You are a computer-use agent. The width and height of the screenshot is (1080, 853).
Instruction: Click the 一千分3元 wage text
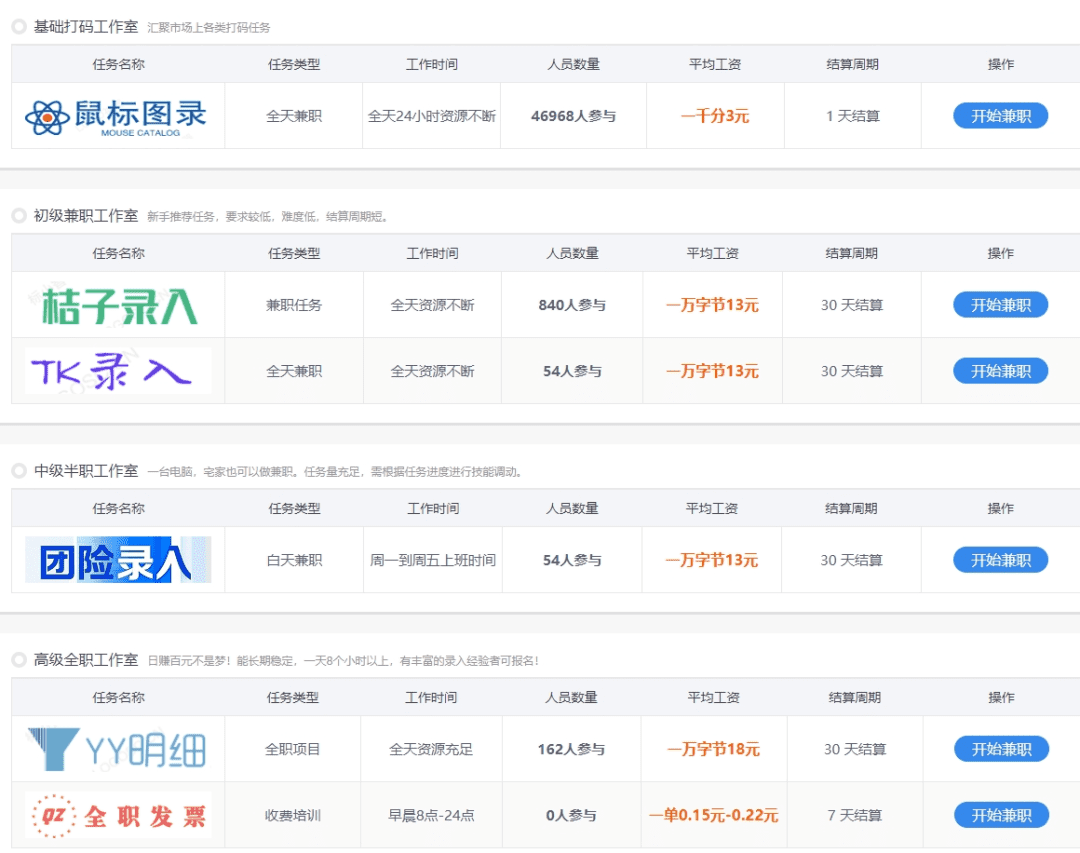[x=715, y=116]
